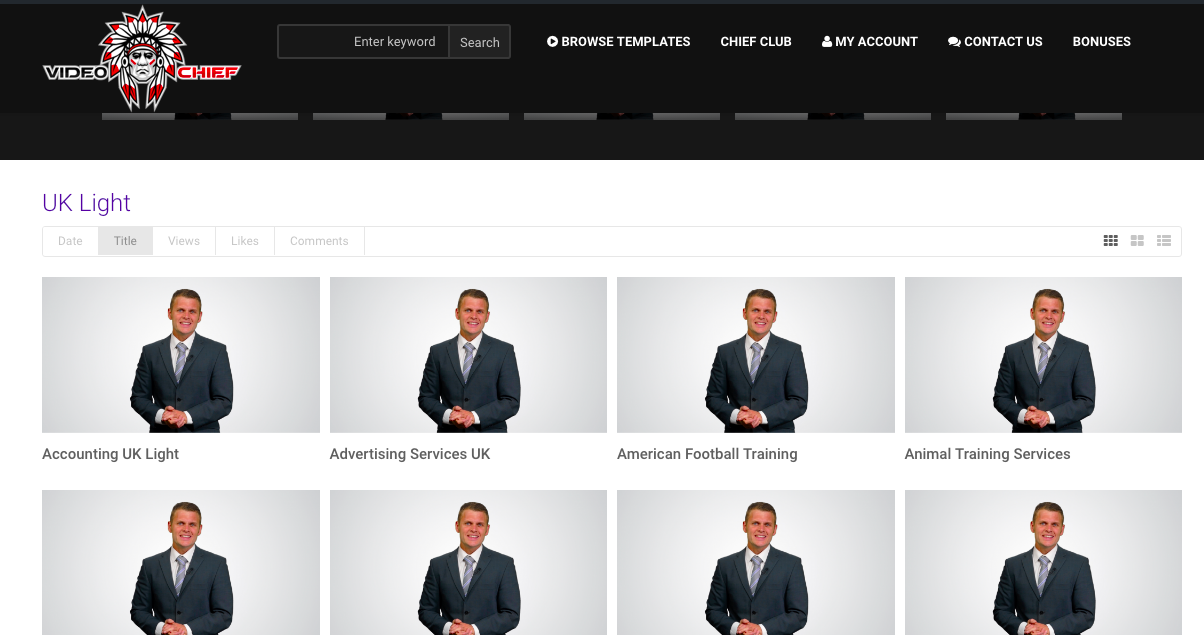Open Browse Templates menu
1204x635 pixels.
[619, 42]
